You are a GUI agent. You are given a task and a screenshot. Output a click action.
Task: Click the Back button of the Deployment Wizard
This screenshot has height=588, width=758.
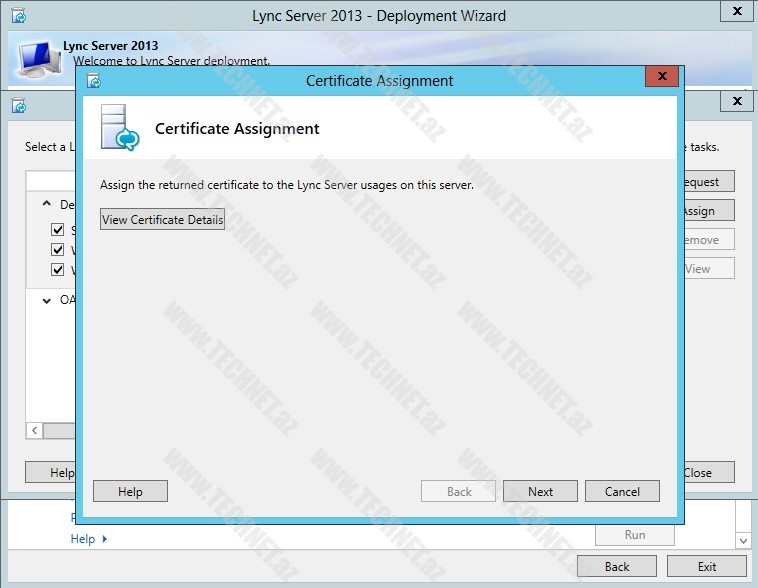coord(617,566)
